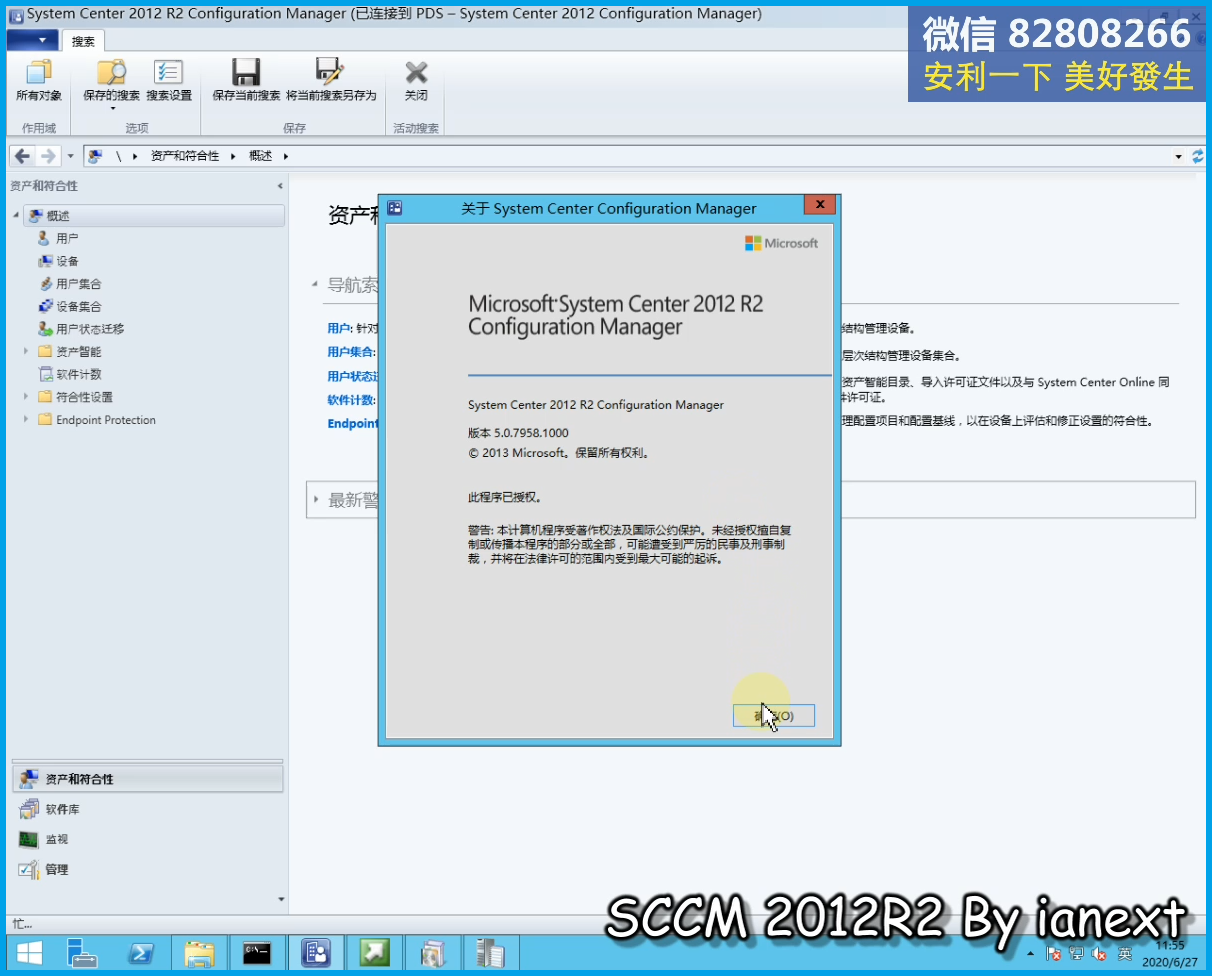Open the blue application menu dropdown
Image resolution: width=1212 pixels, height=976 pixels.
(33, 40)
